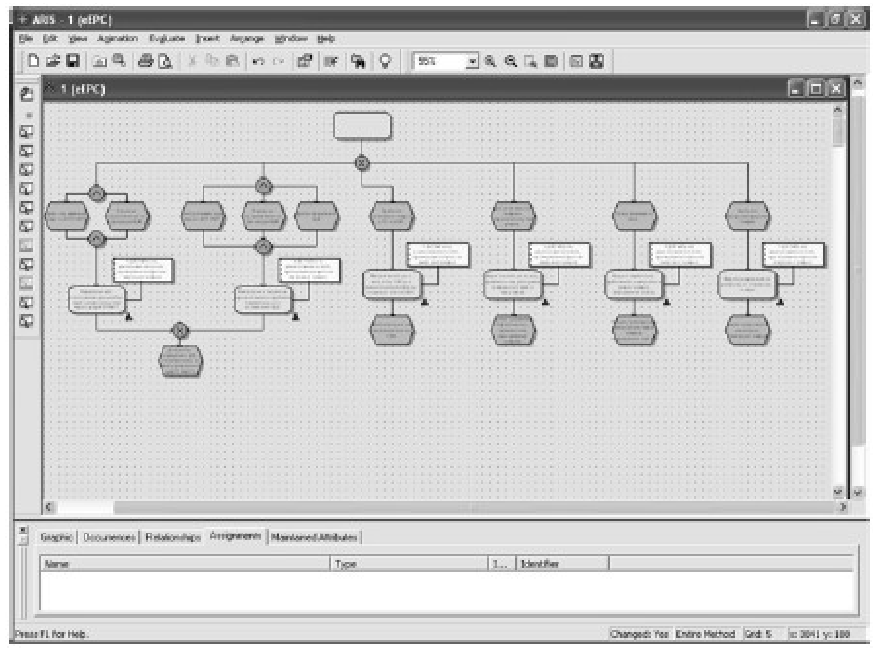
Task: Open the Edit menu
Action: coord(50,38)
